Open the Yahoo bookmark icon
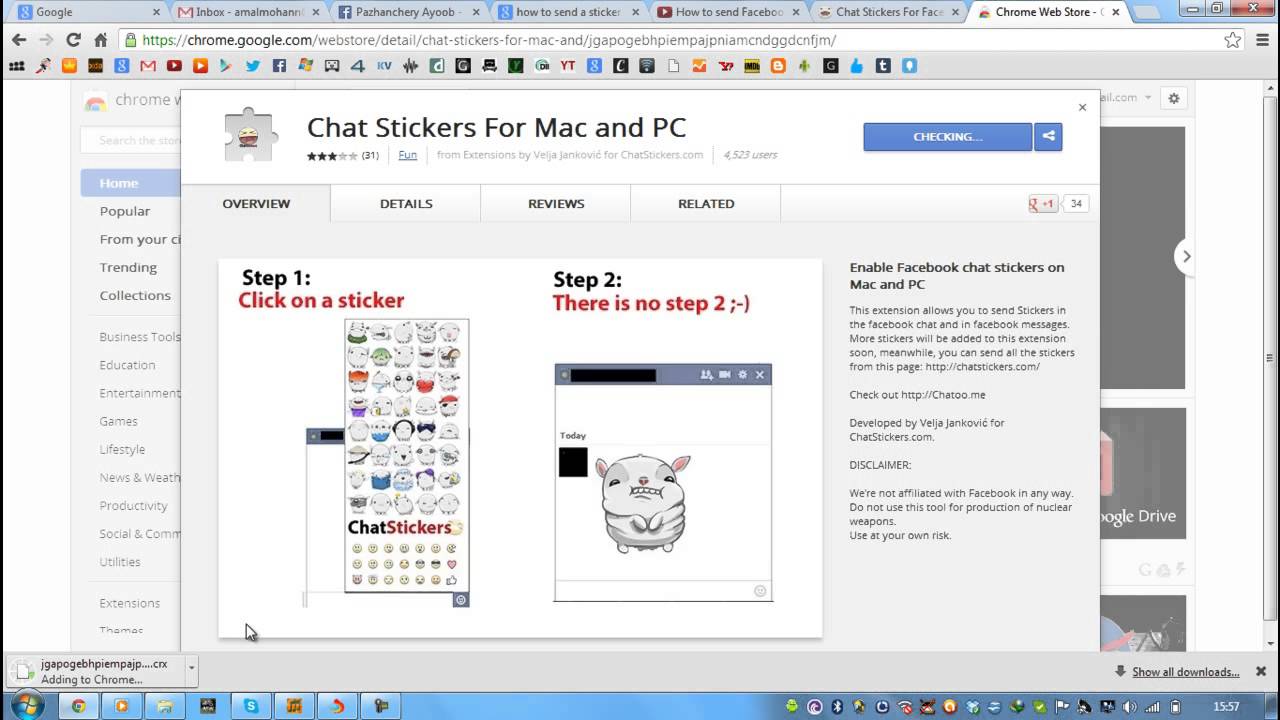The image size is (1280, 720). [725, 66]
